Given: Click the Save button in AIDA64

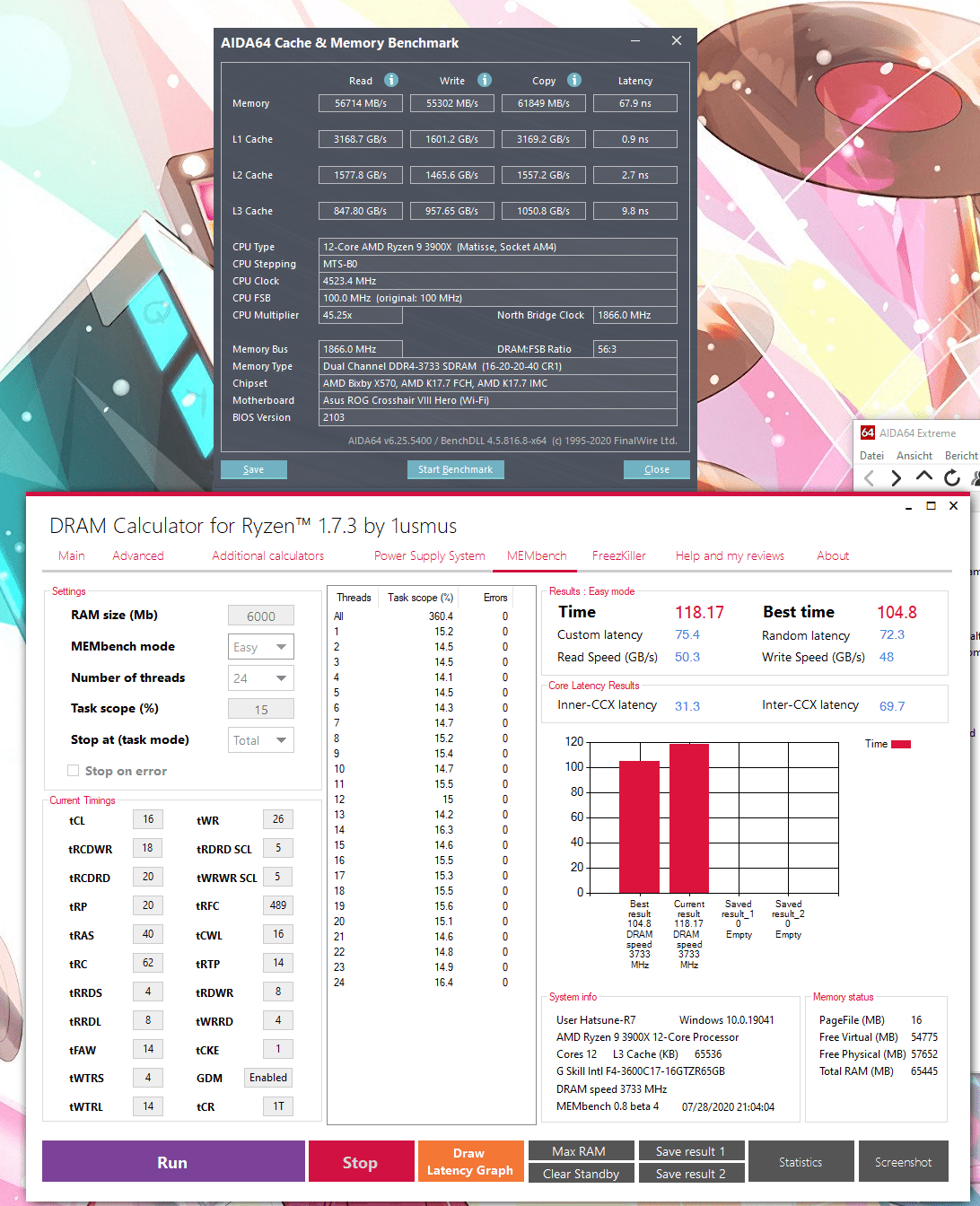Looking at the screenshot, I should (254, 469).
